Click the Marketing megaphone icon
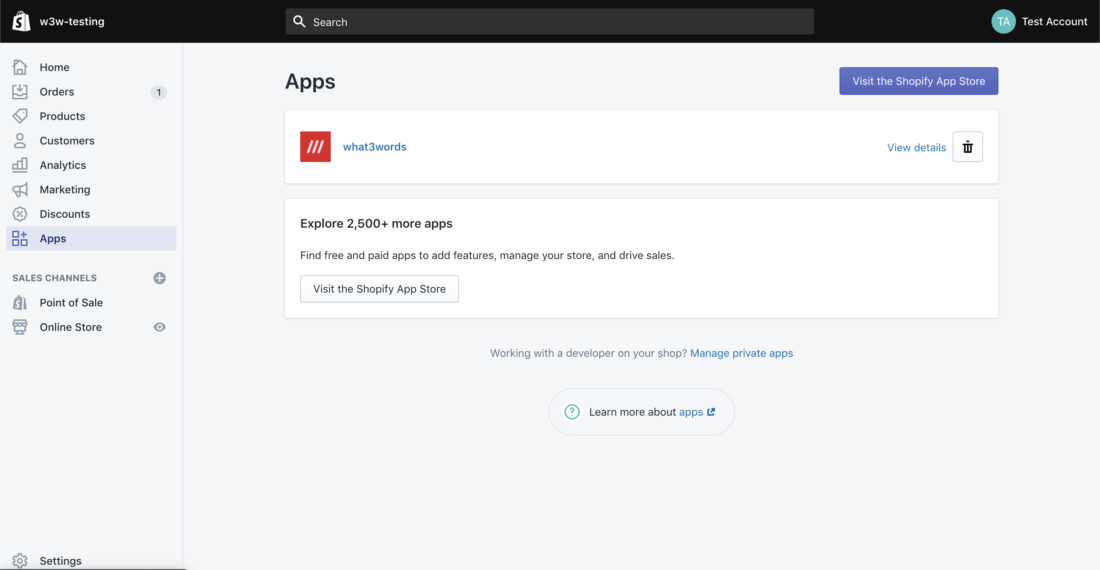Screen dimensions: 1100x570 click(x=20, y=189)
